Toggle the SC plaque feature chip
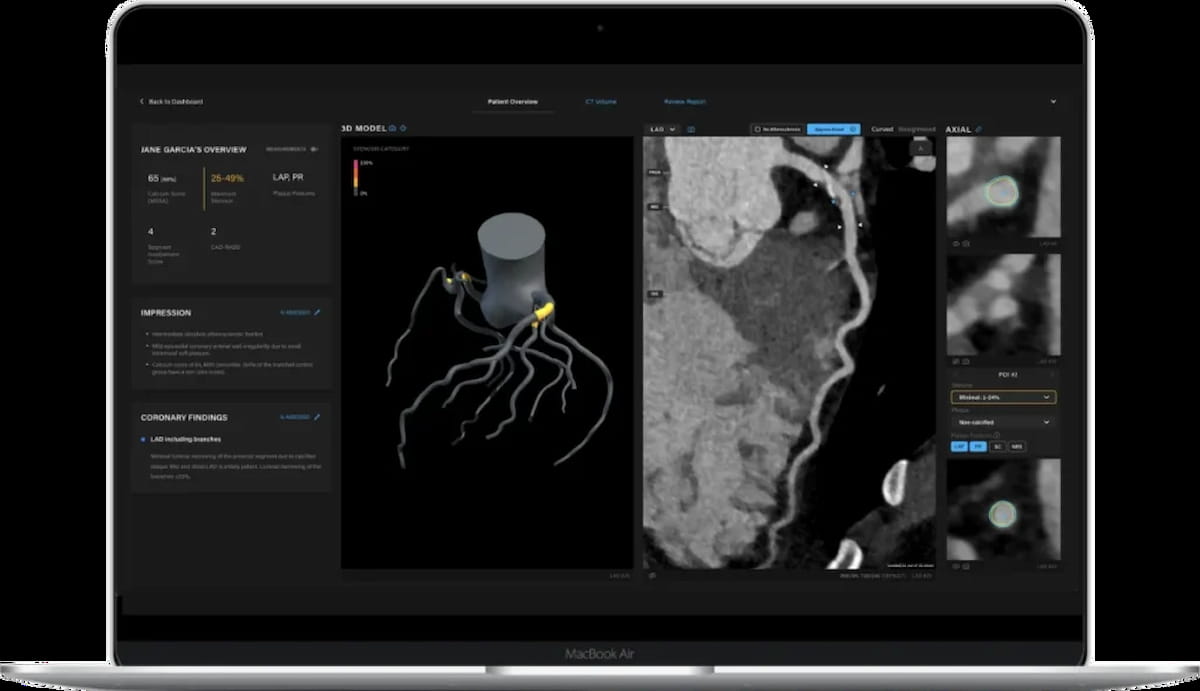 click(x=997, y=447)
